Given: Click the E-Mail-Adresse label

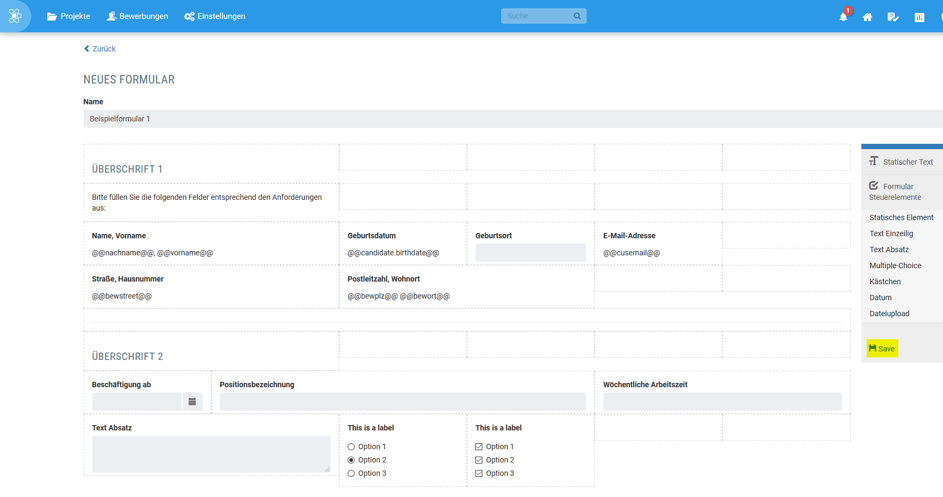Looking at the screenshot, I should click(629, 236).
